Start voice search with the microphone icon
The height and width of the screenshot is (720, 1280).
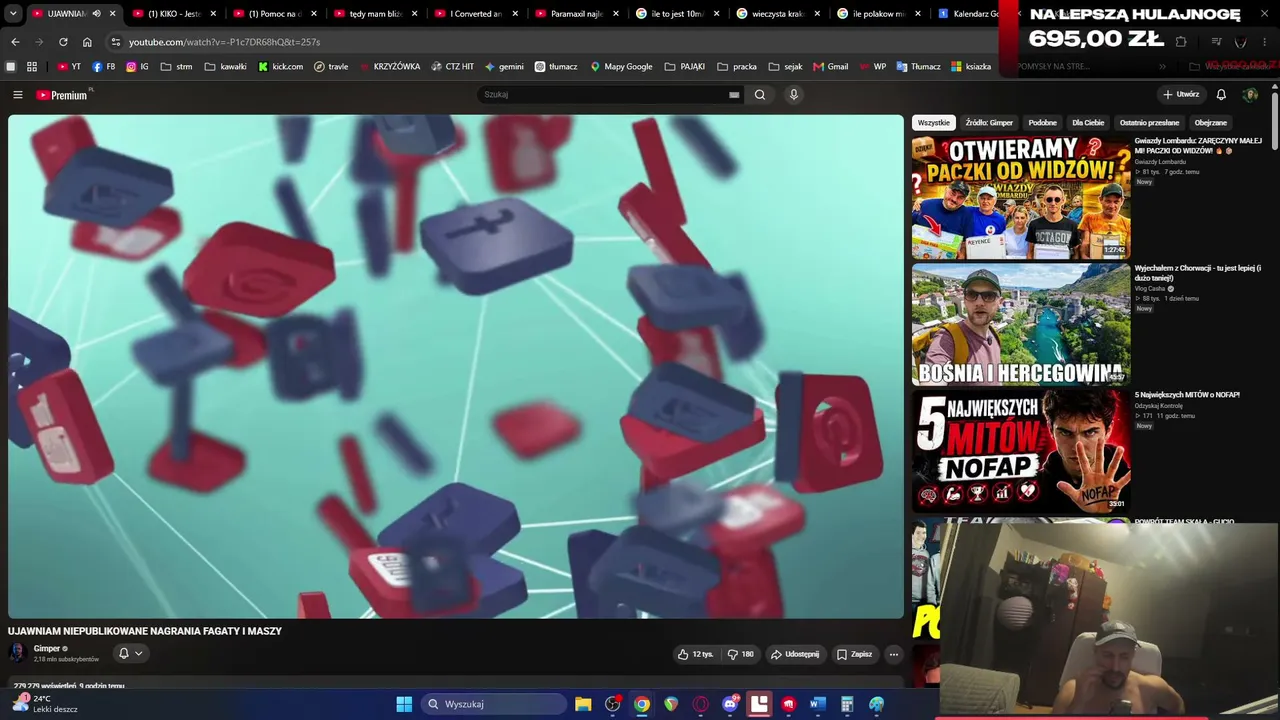click(794, 95)
